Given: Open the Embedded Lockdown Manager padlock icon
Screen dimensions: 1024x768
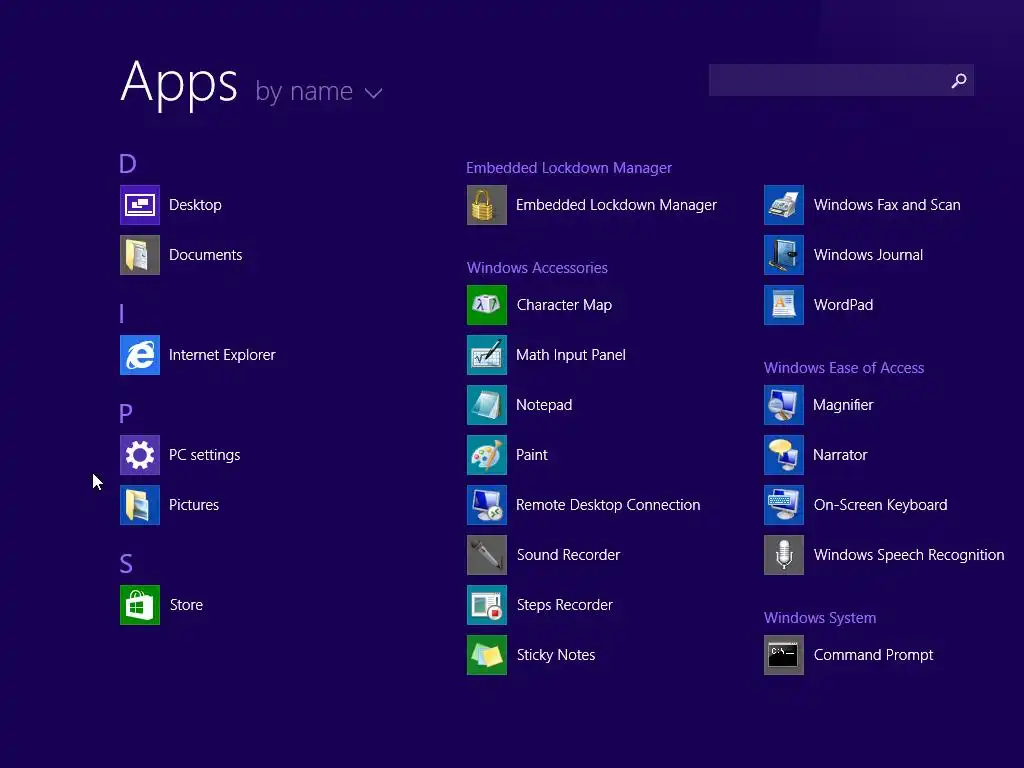Looking at the screenshot, I should point(487,205).
